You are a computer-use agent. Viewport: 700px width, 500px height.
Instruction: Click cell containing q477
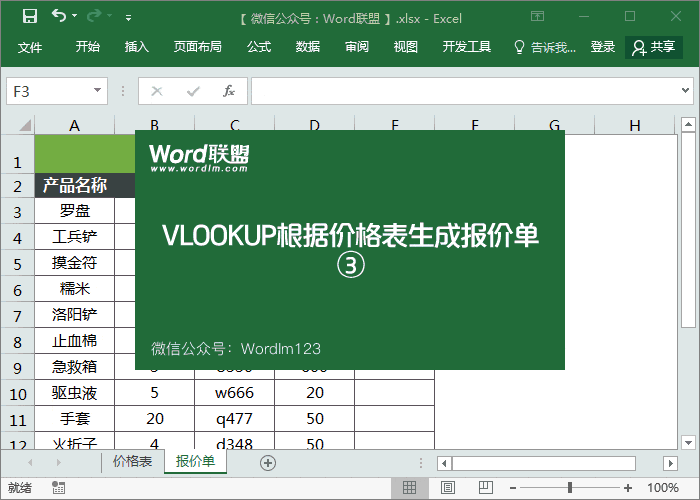point(234,419)
